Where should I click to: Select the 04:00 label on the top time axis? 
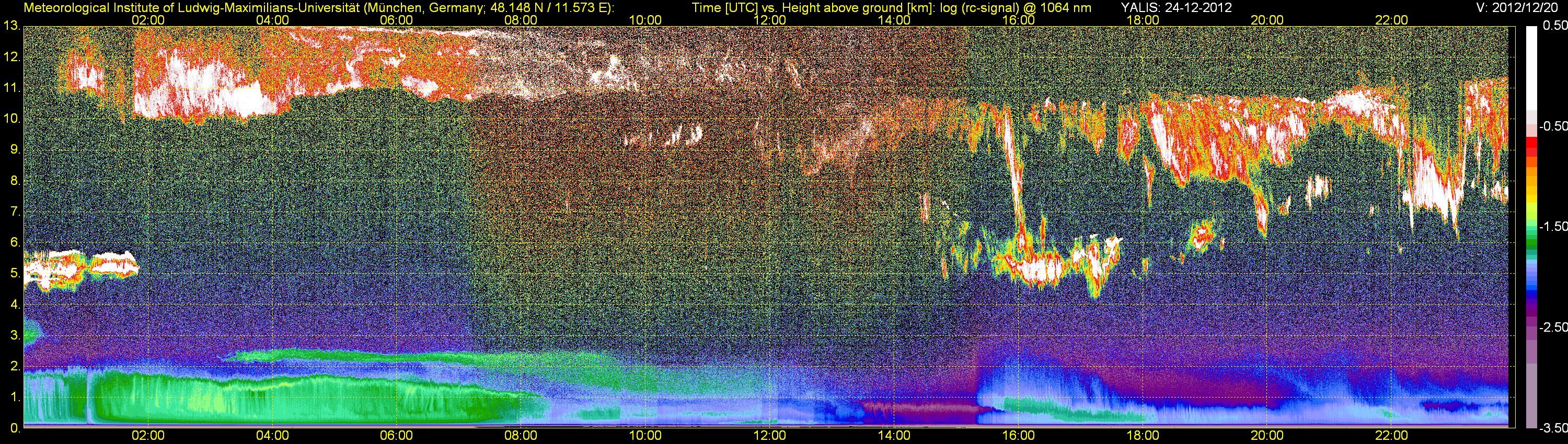(x=272, y=20)
